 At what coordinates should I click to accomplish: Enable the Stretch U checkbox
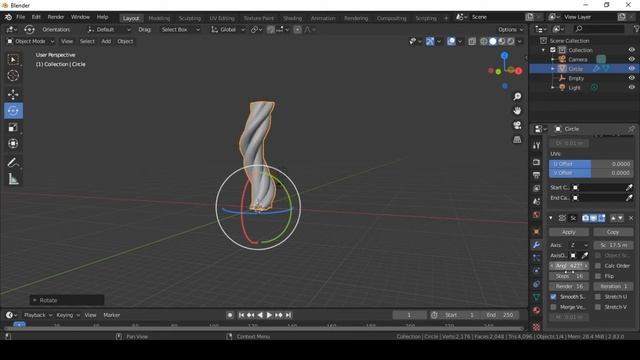tap(598, 297)
